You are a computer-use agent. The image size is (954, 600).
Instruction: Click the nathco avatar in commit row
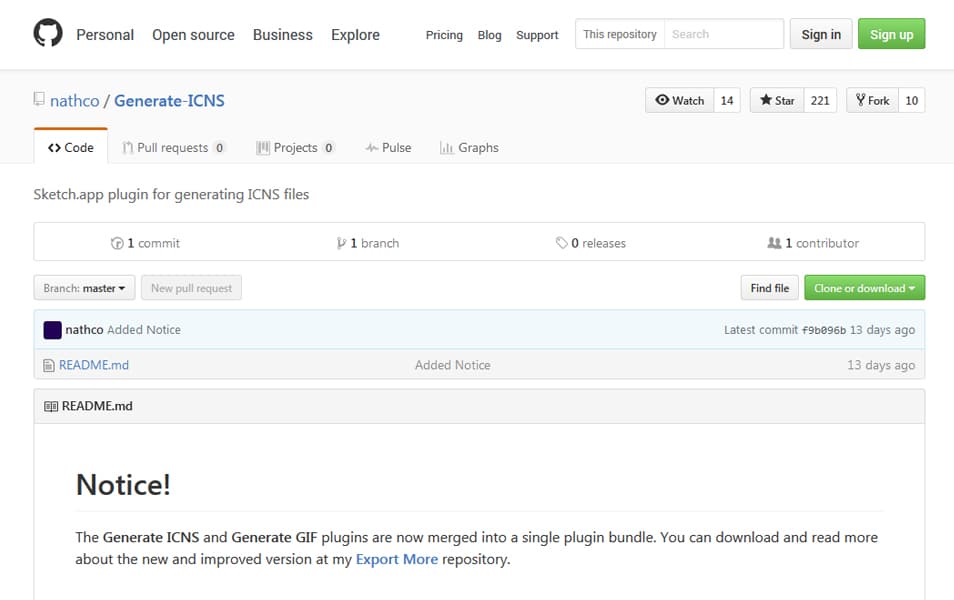pyautogui.click(x=52, y=330)
